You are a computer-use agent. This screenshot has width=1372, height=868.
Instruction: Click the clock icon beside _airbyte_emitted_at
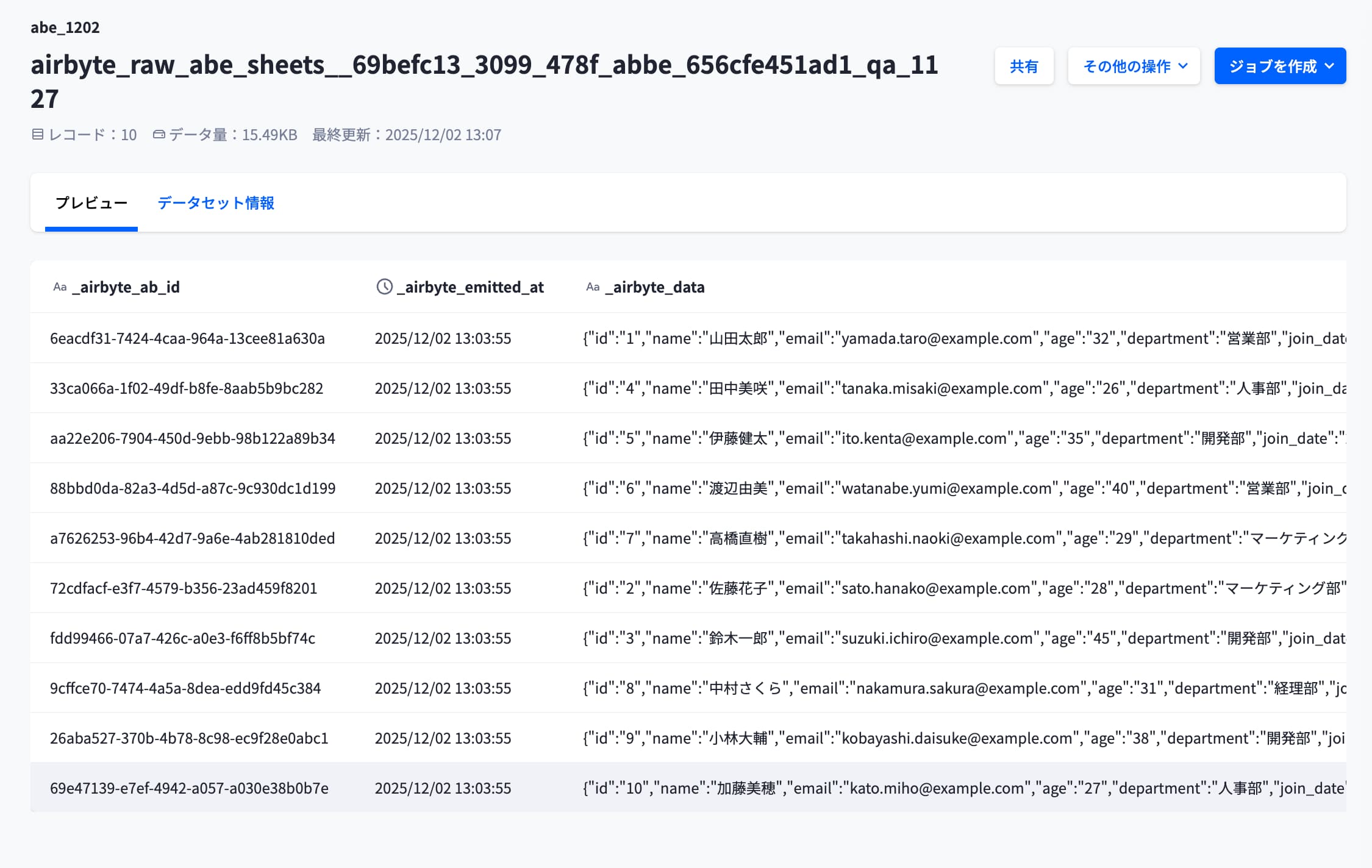(x=384, y=286)
